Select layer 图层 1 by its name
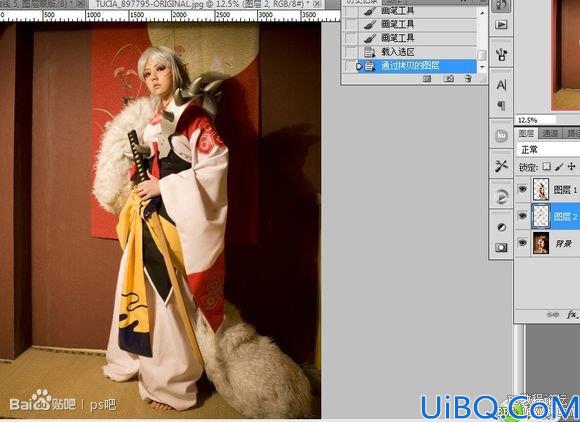 (565, 190)
